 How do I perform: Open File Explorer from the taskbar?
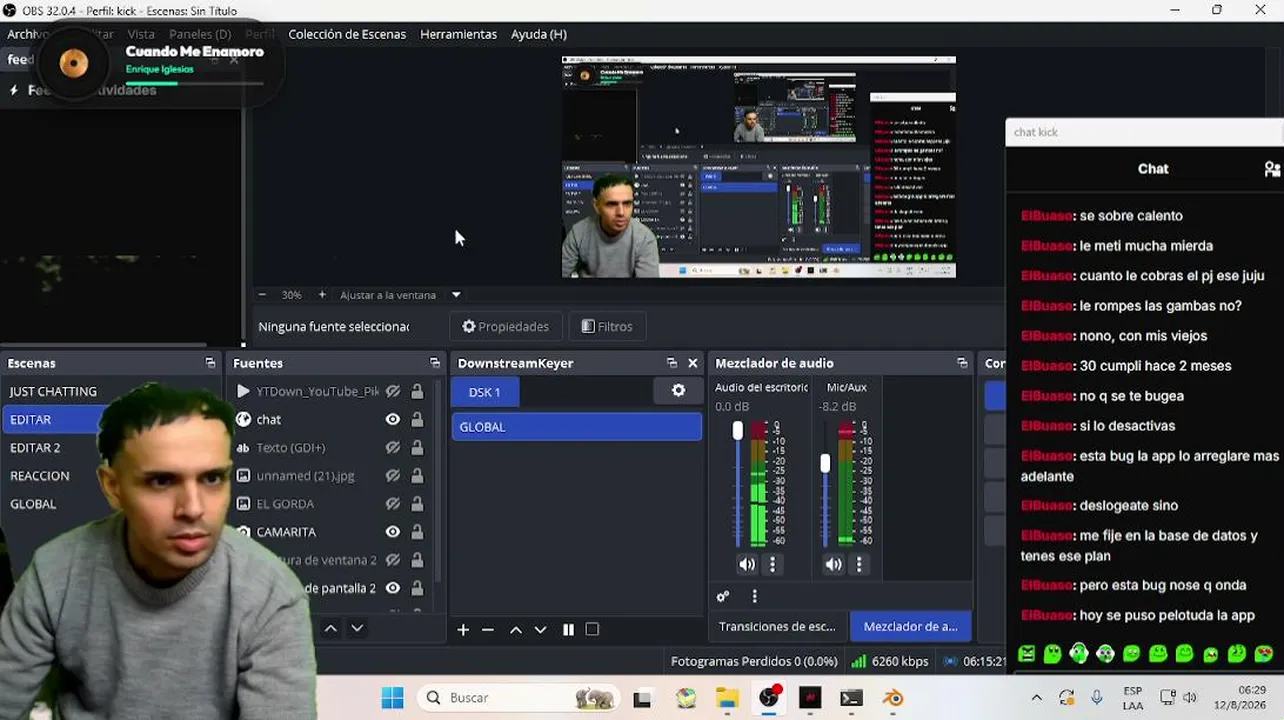coord(727,698)
